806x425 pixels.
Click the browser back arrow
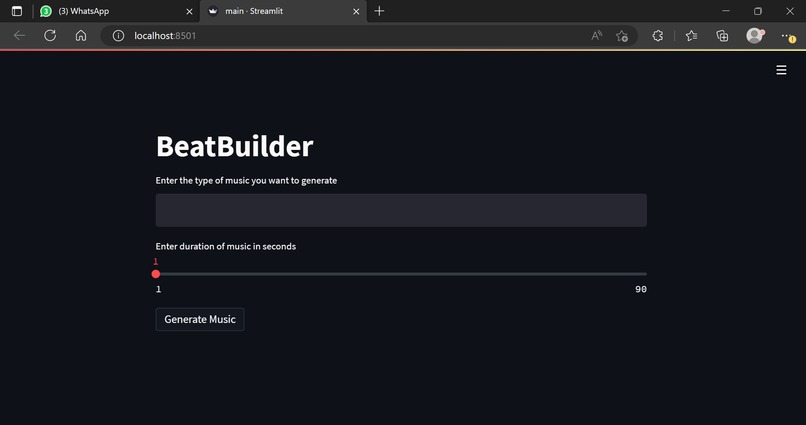click(x=20, y=35)
